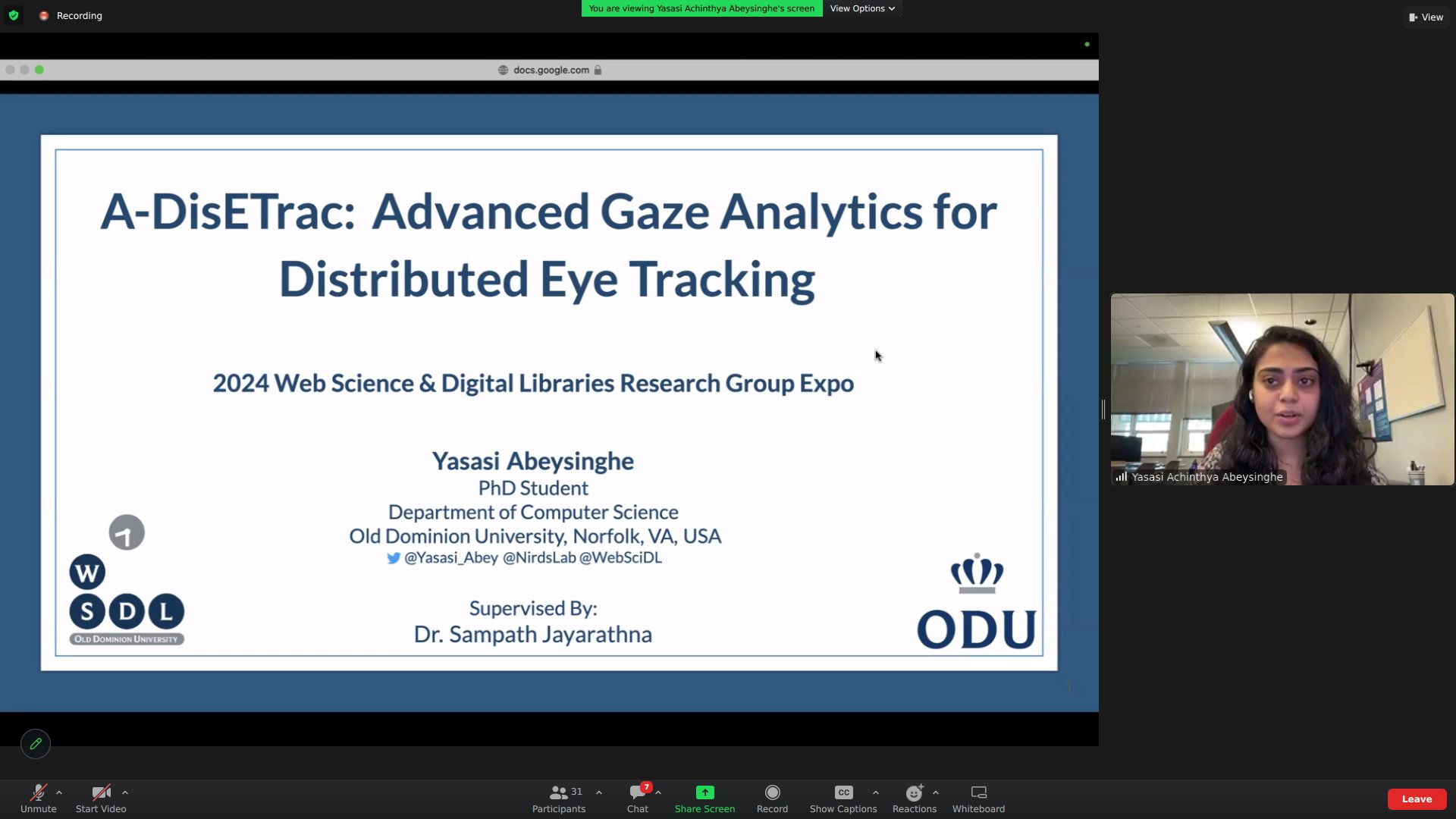Leave the meeting
1456x819 pixels.
tap(1417, 799)
